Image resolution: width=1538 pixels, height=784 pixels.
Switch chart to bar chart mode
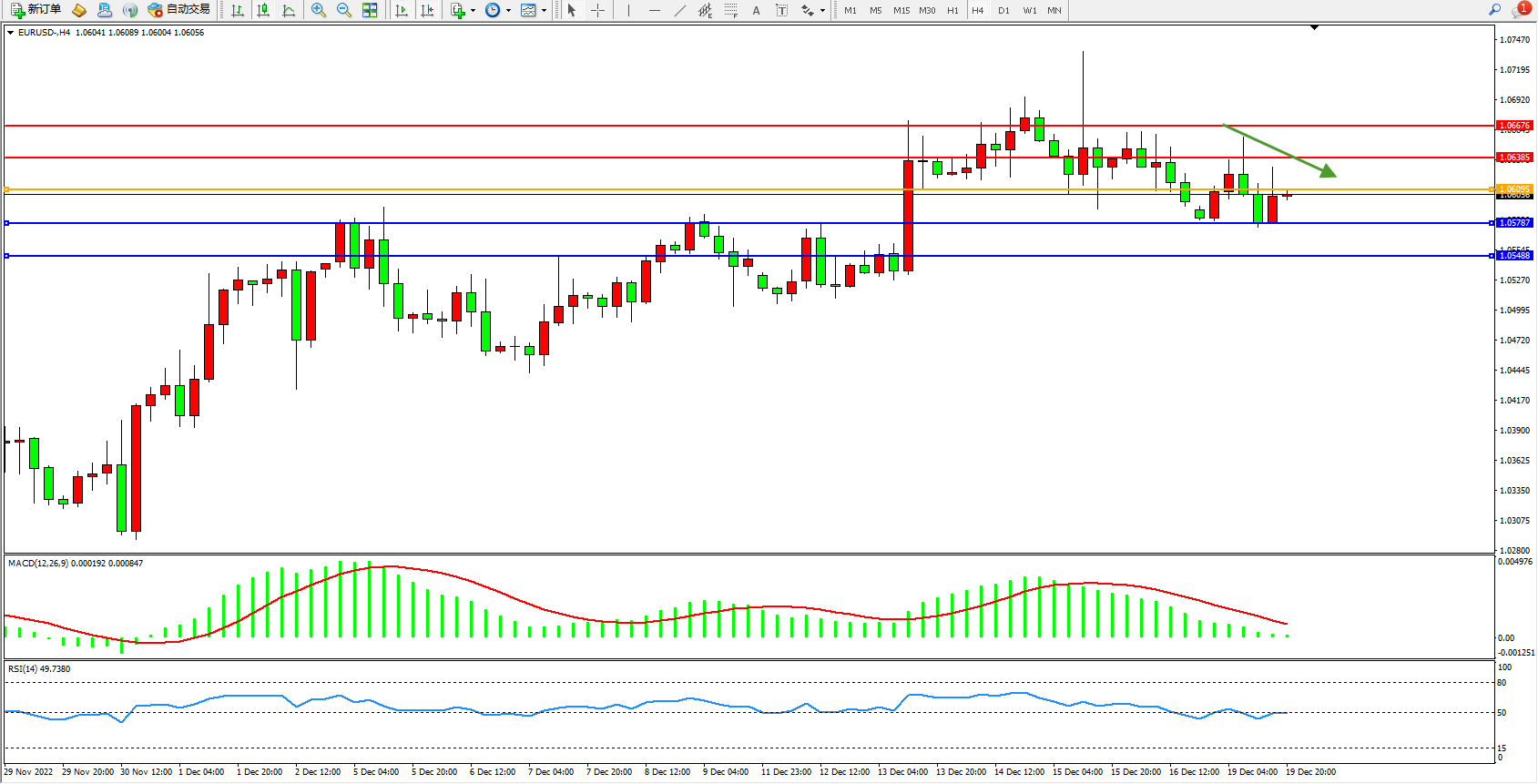[238, 10]
